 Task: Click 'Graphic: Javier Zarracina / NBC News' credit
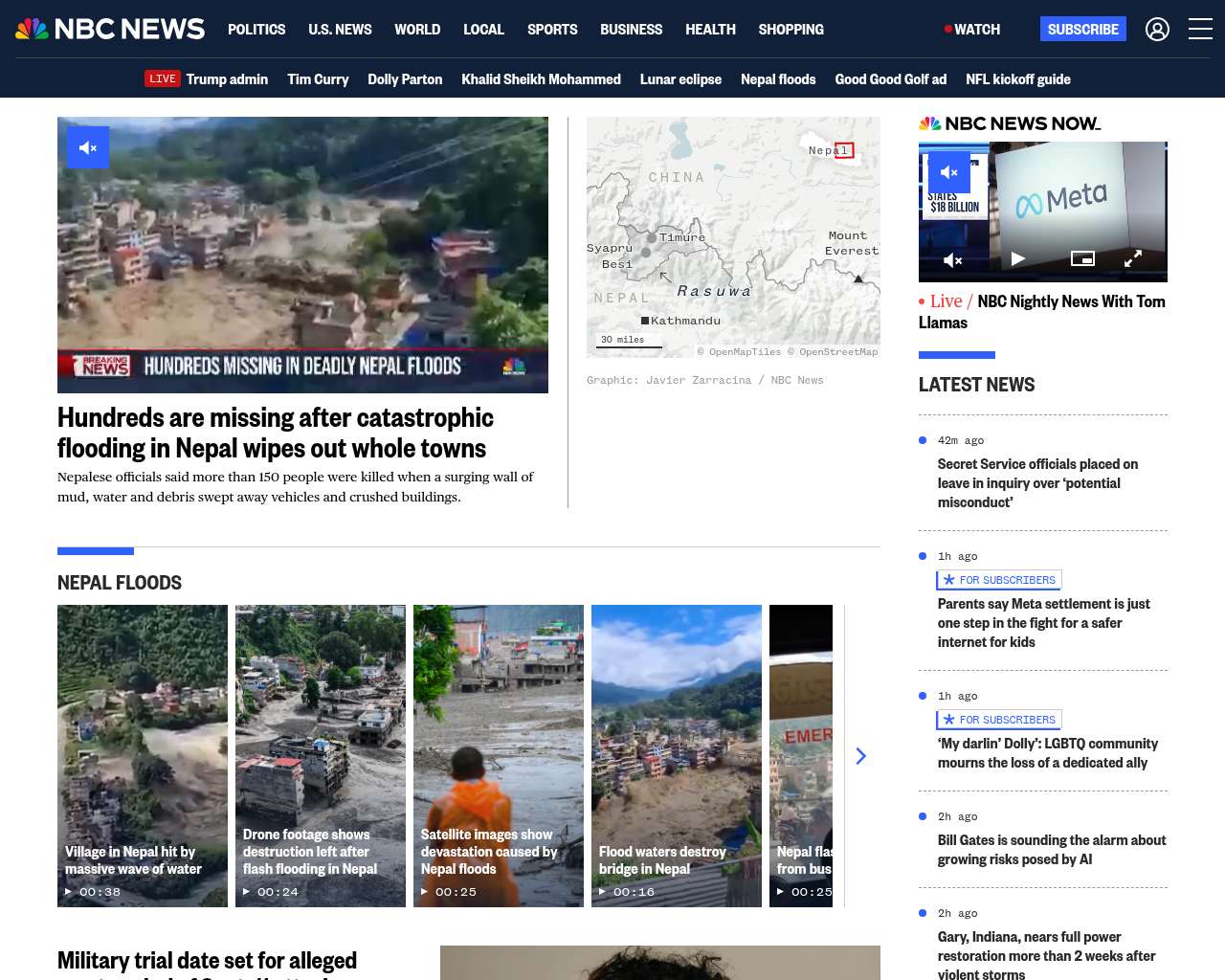tap(704, 380)
